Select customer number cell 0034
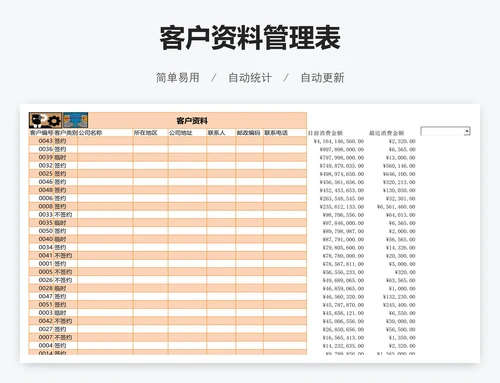500x383 pixels. 46,247
